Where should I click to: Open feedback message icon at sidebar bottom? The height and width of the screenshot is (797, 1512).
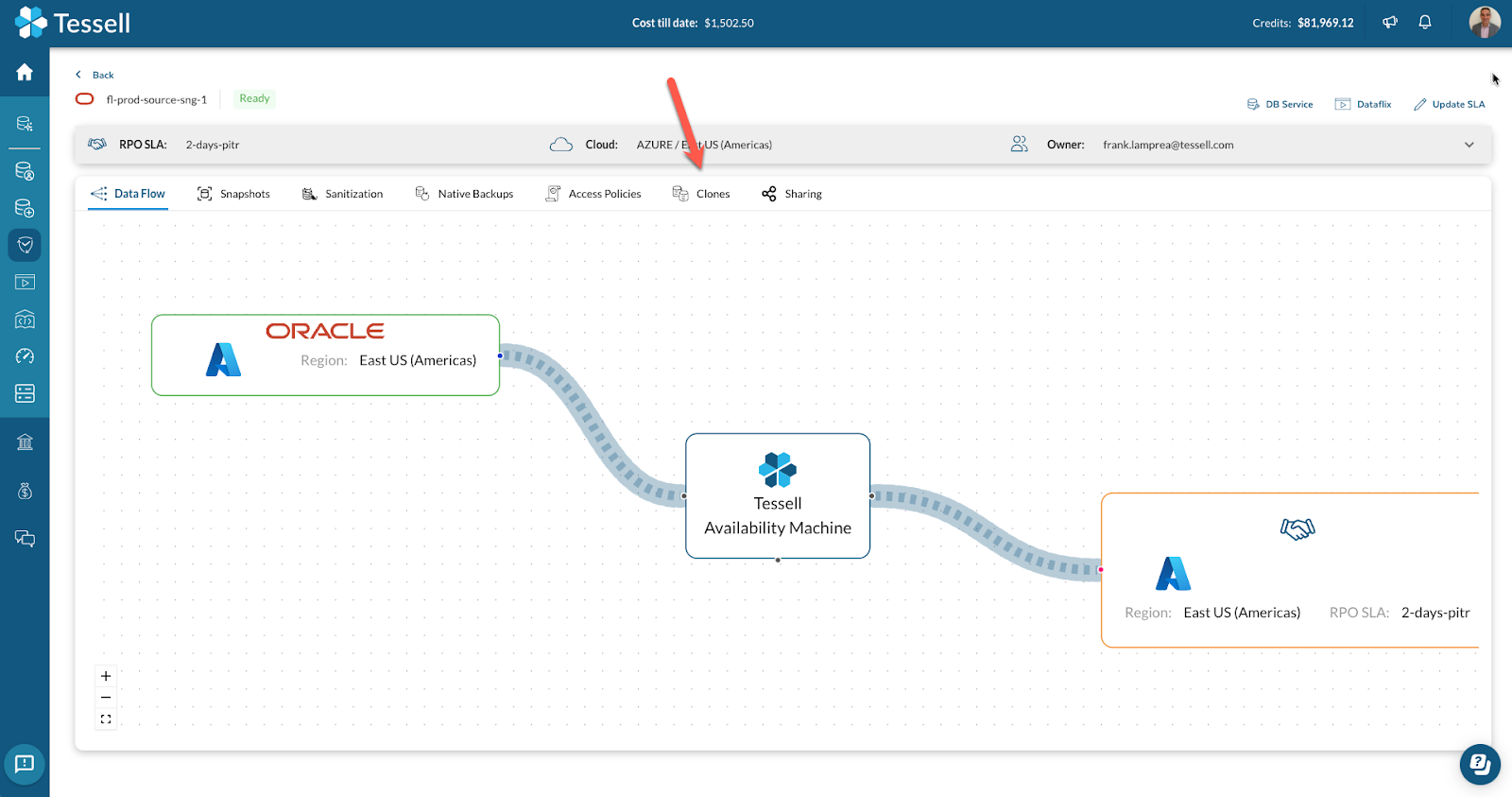(x=25, y=764)
